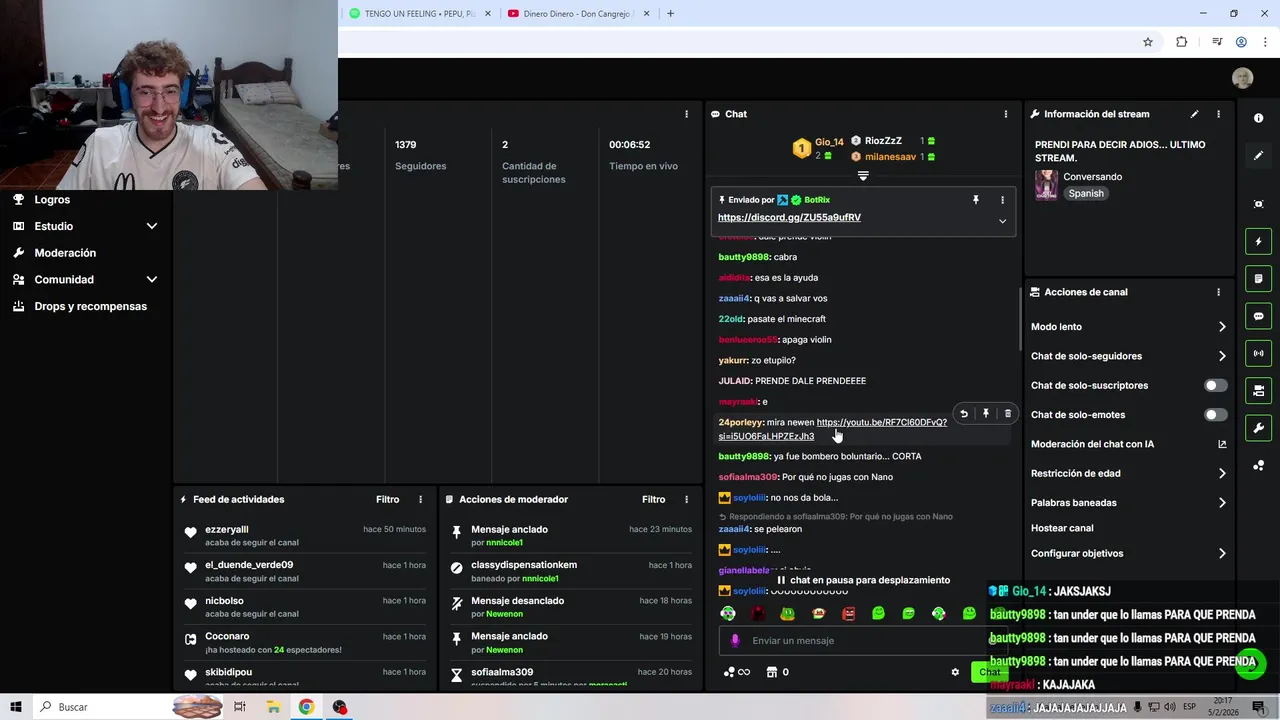Collapse pinned message chevron under BotRix
The width and height of the screenshot is (1280, 720).
click(1002, 221)
